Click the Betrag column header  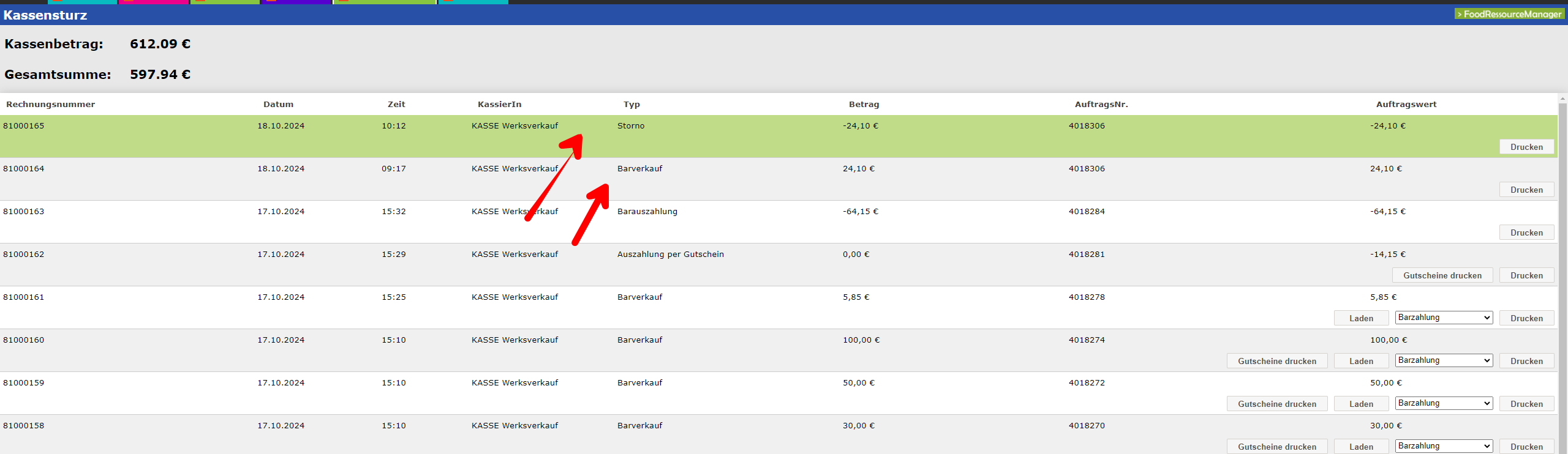coord(864,104)
